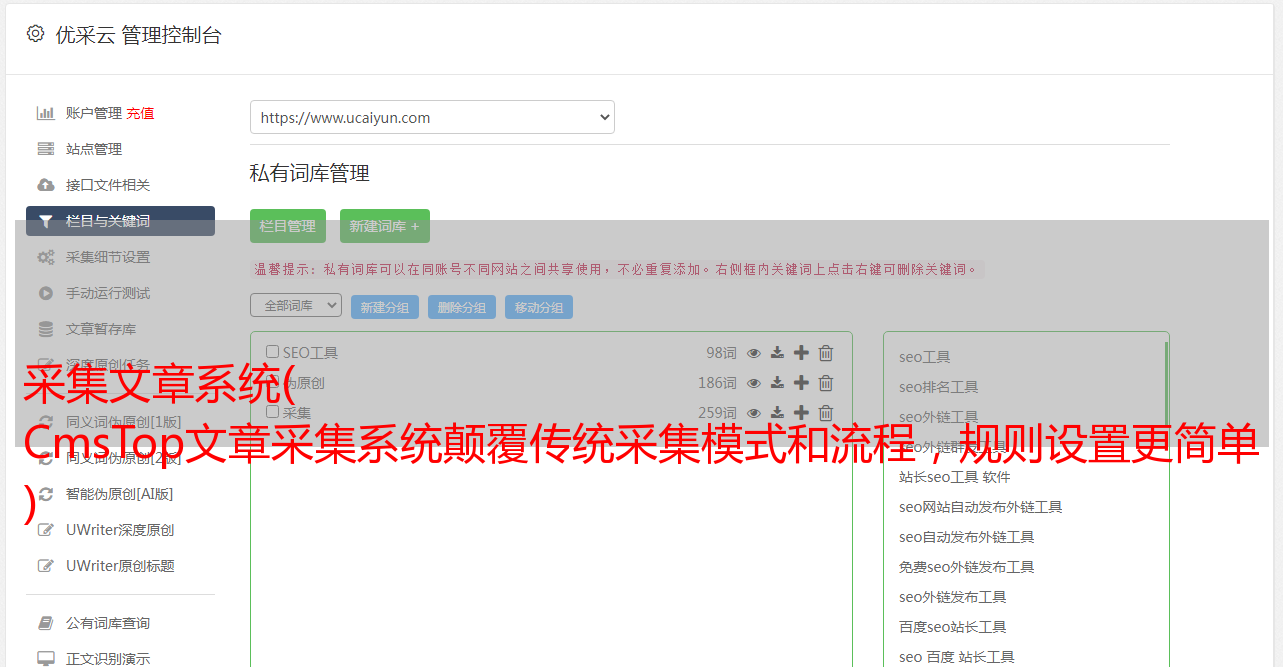Select keyword 'seo网站自动发布外链工具'

(x=981, y=507)
